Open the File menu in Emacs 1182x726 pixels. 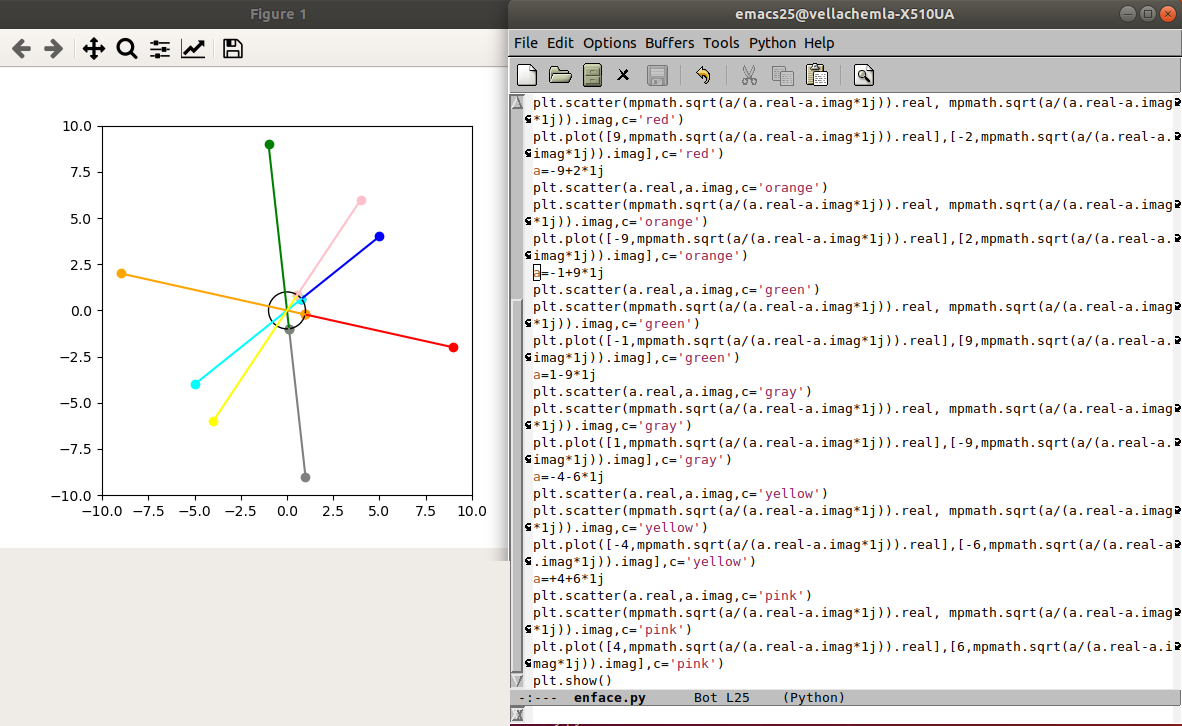pyautogui.click(x=526, y=43)
